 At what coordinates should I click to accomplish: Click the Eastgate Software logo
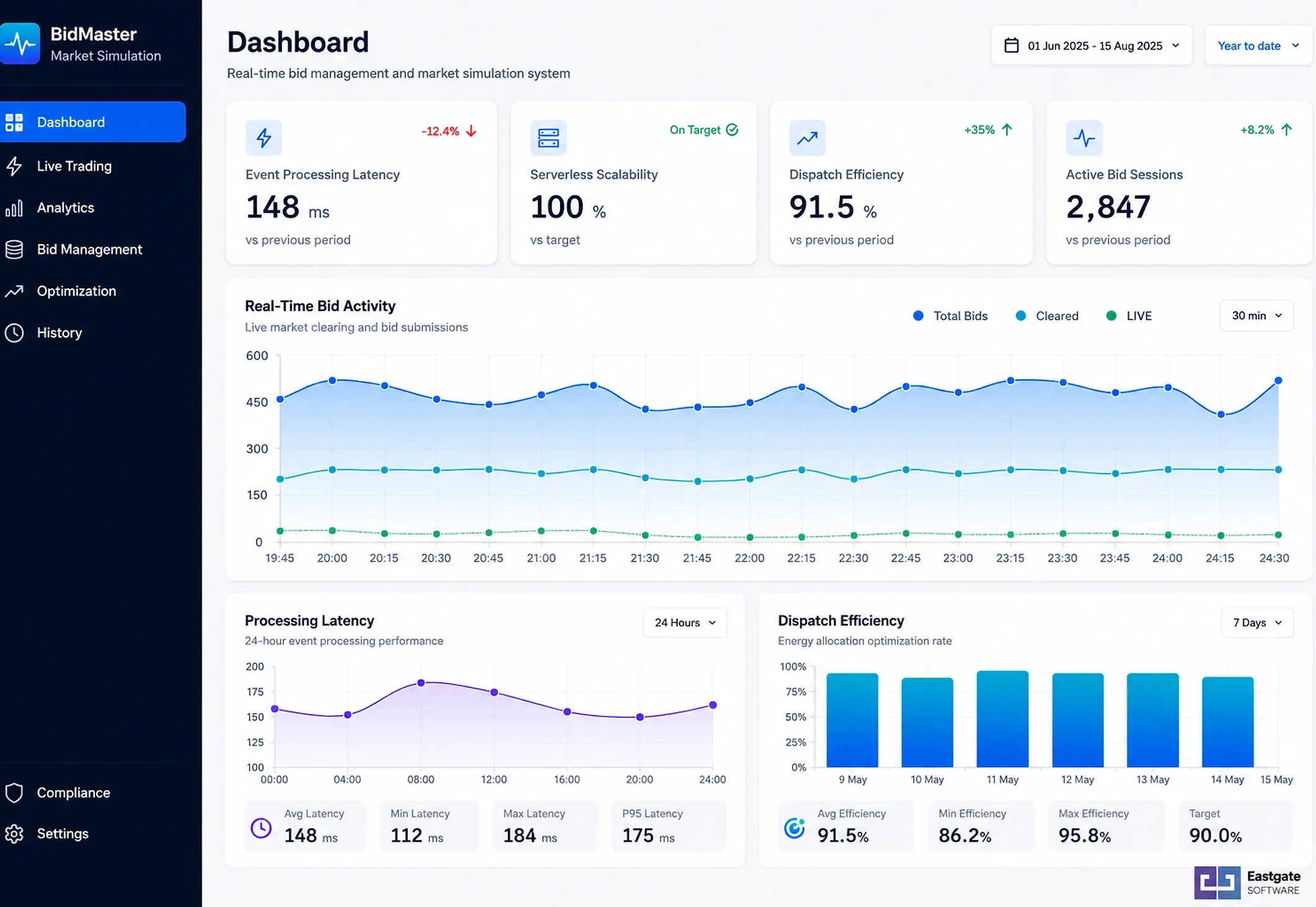coord(1247,882)
